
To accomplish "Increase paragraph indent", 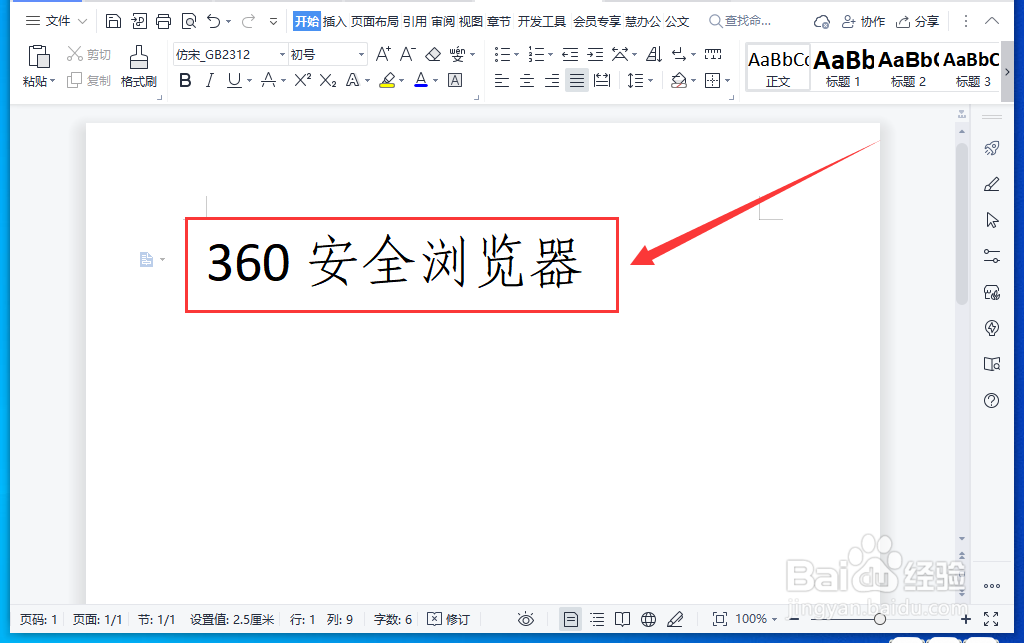I will [595, 54].
